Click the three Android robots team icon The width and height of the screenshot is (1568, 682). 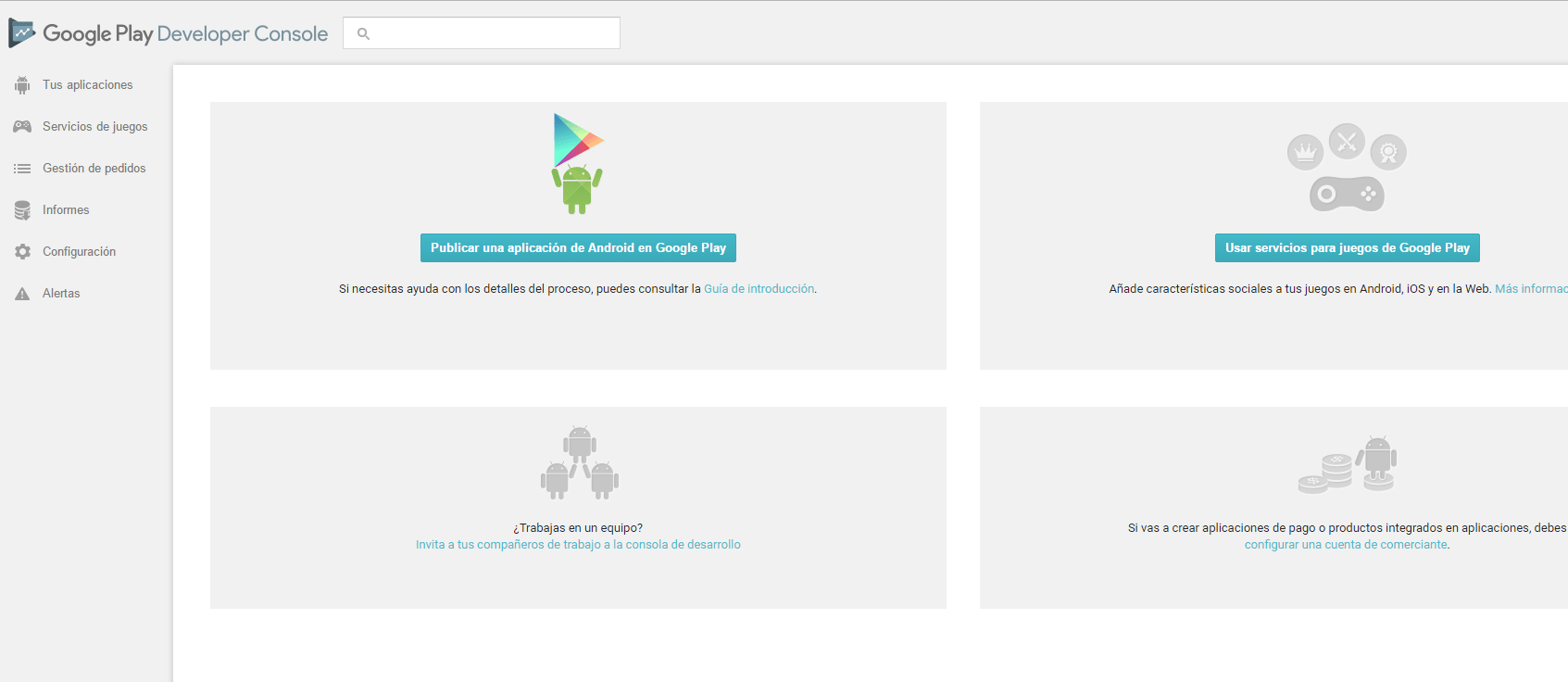pyautogui.click(x=580, y=462)
